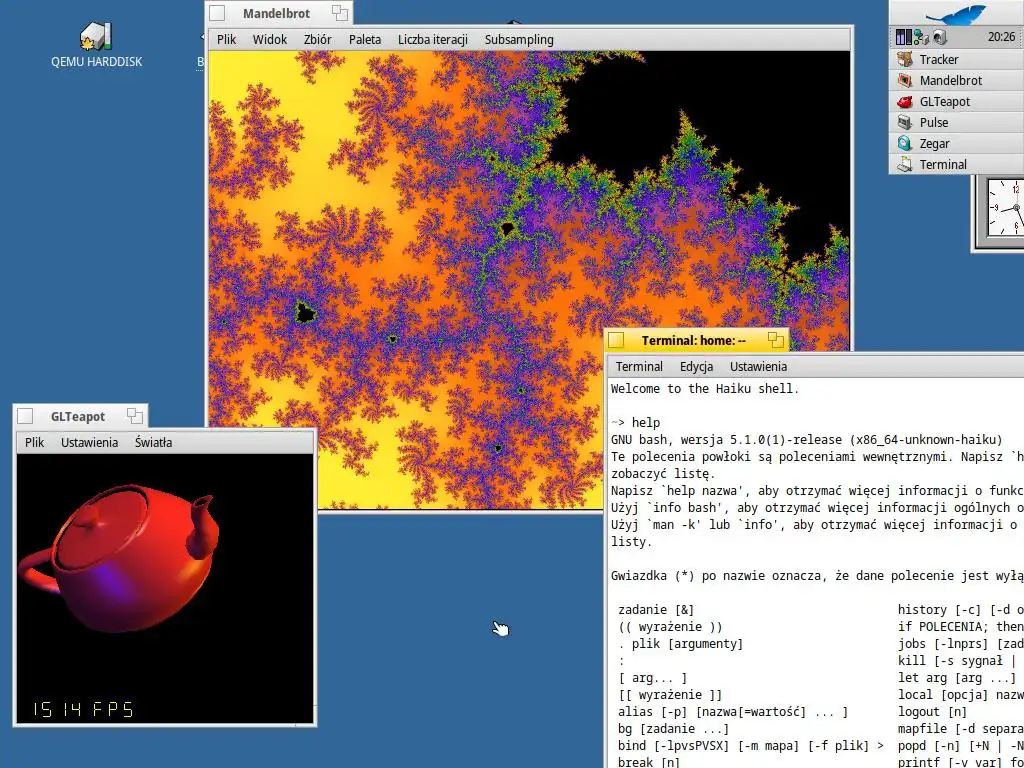Click the 'jobs [-lnprs]' terminal entry
The image size is (1024, 768).
point(961,643)
